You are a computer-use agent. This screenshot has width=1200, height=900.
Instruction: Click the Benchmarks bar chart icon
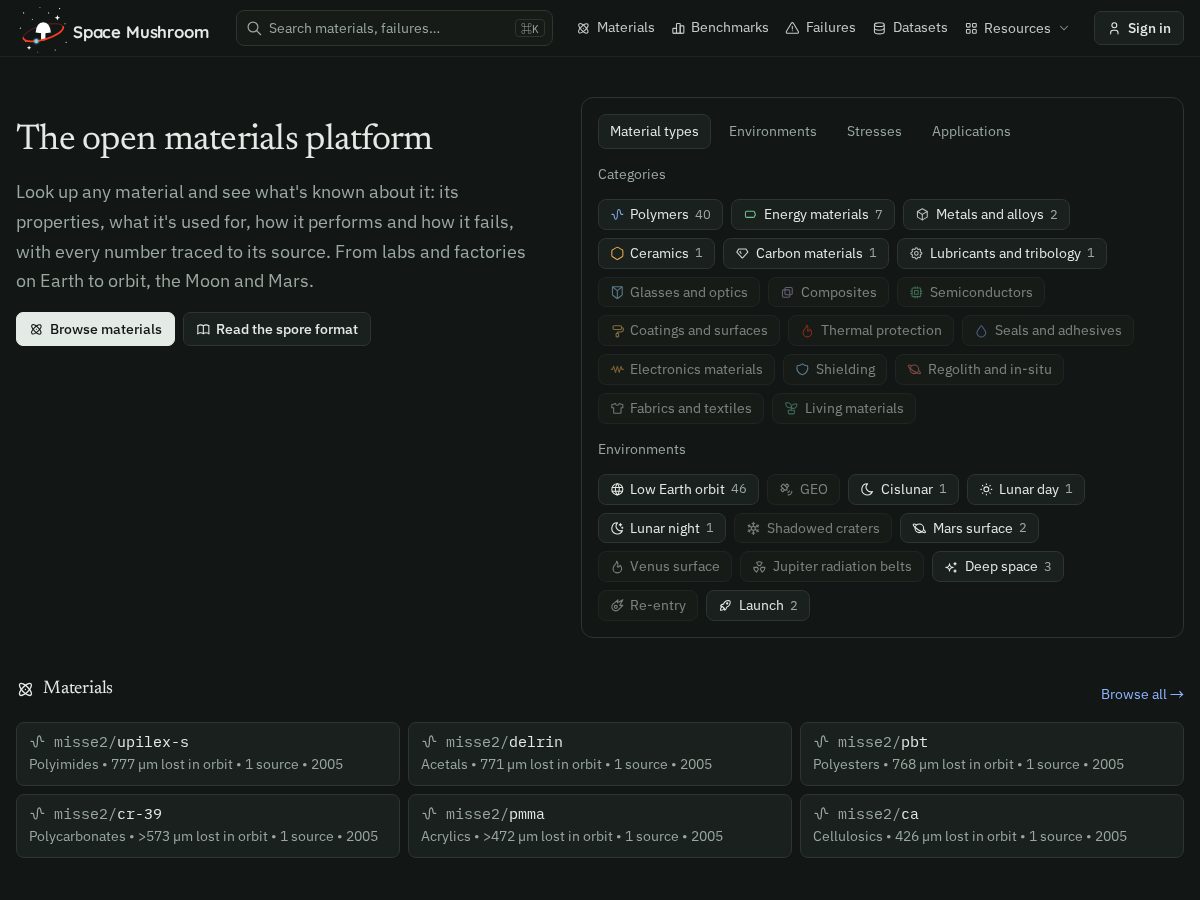click(678, 28)
